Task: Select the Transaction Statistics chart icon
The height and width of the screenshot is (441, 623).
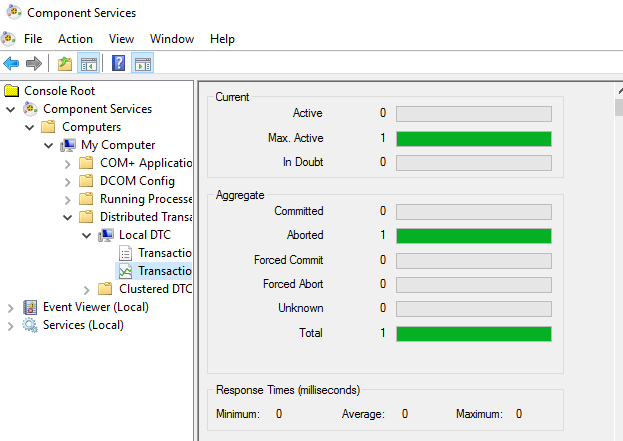Action: (x=126, y=271)
